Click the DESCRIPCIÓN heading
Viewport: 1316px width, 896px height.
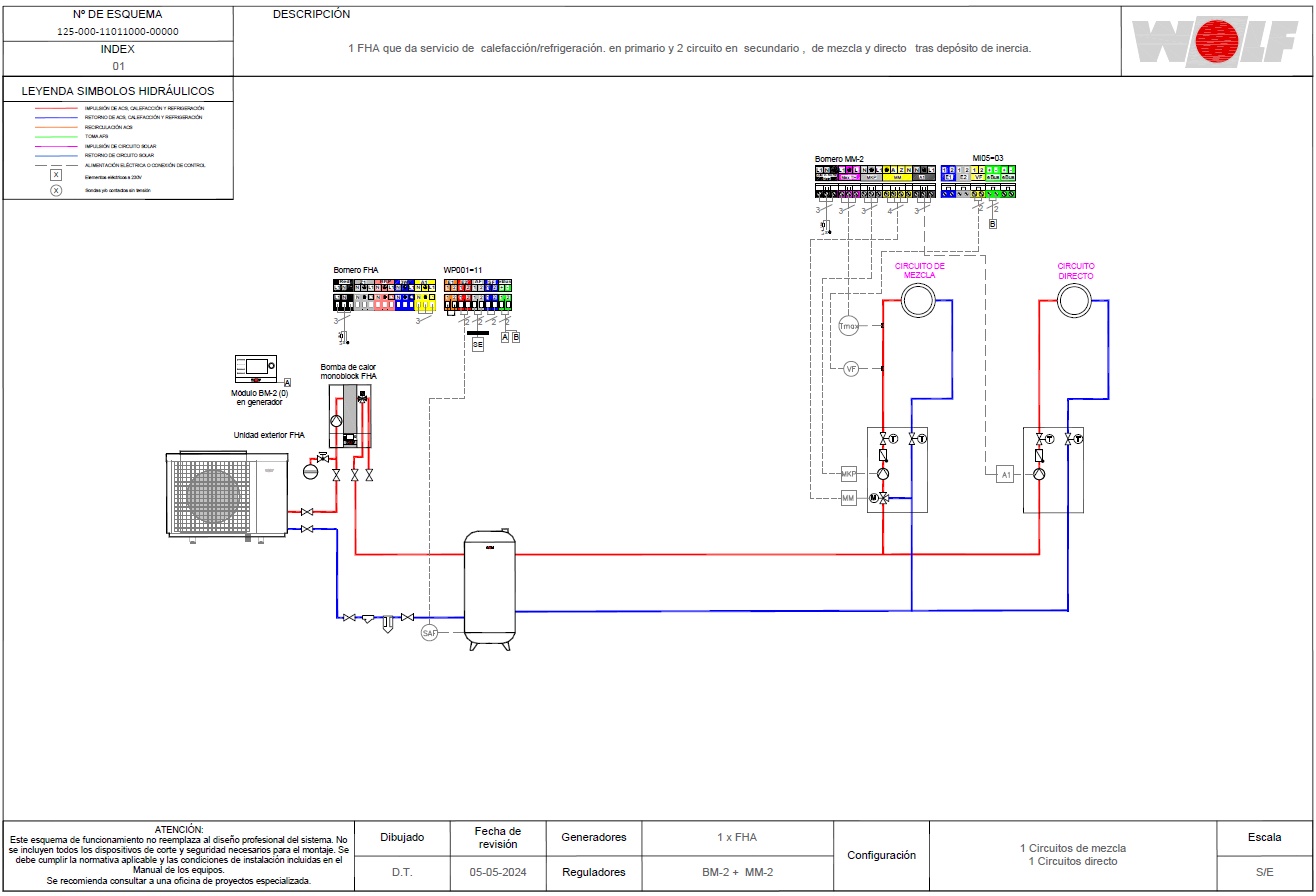pos(311,14)
